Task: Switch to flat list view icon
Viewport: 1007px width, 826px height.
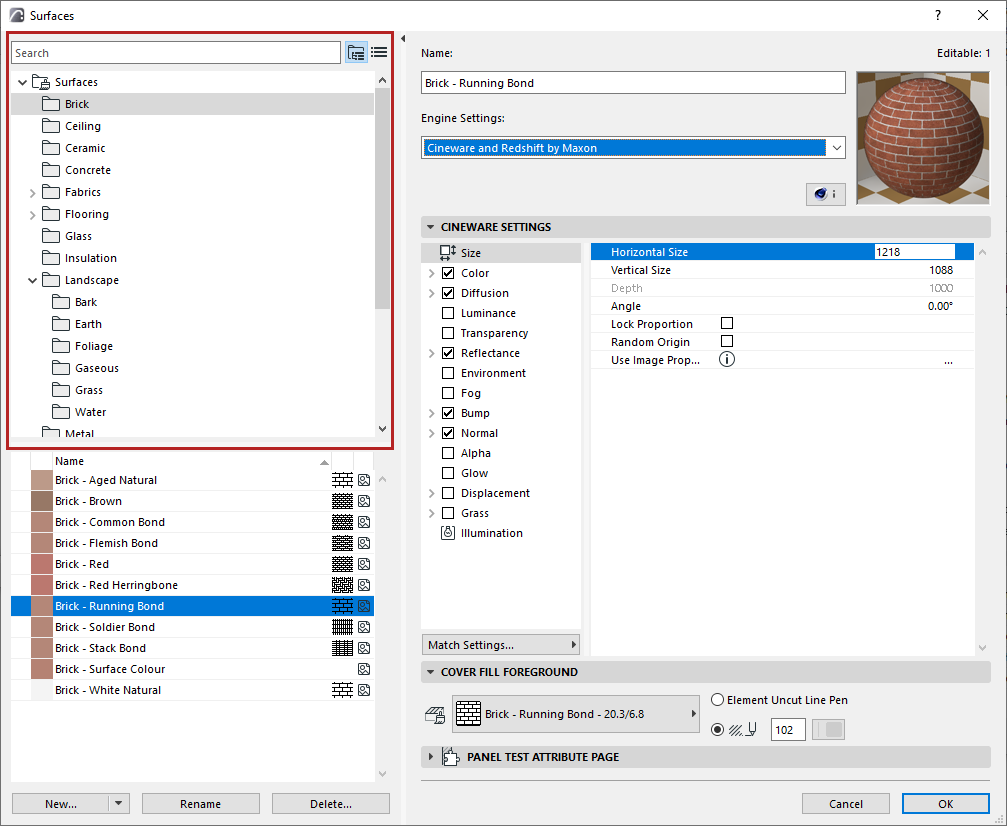Action: [379, 53]
